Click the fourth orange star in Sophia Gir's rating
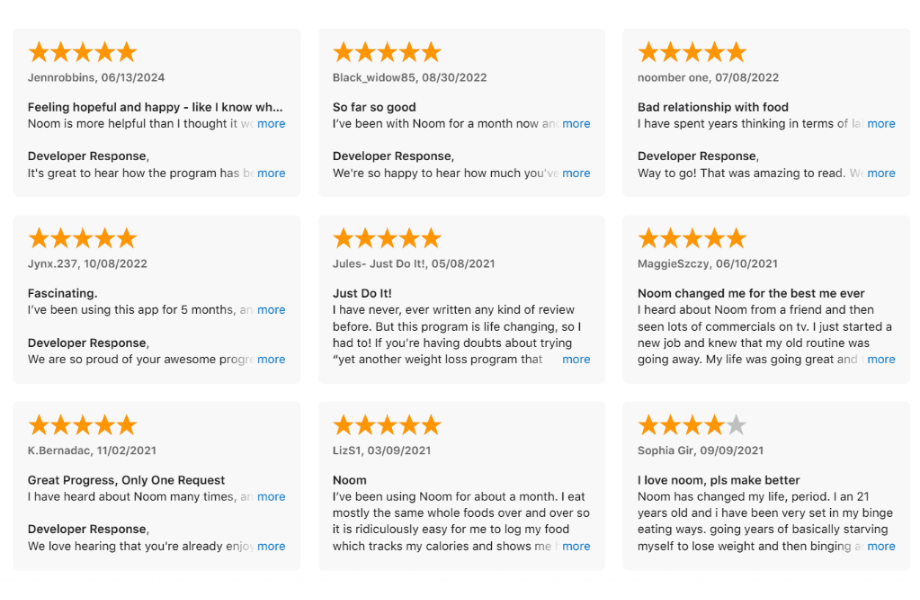920x600 pixels. tap(712, 424)
